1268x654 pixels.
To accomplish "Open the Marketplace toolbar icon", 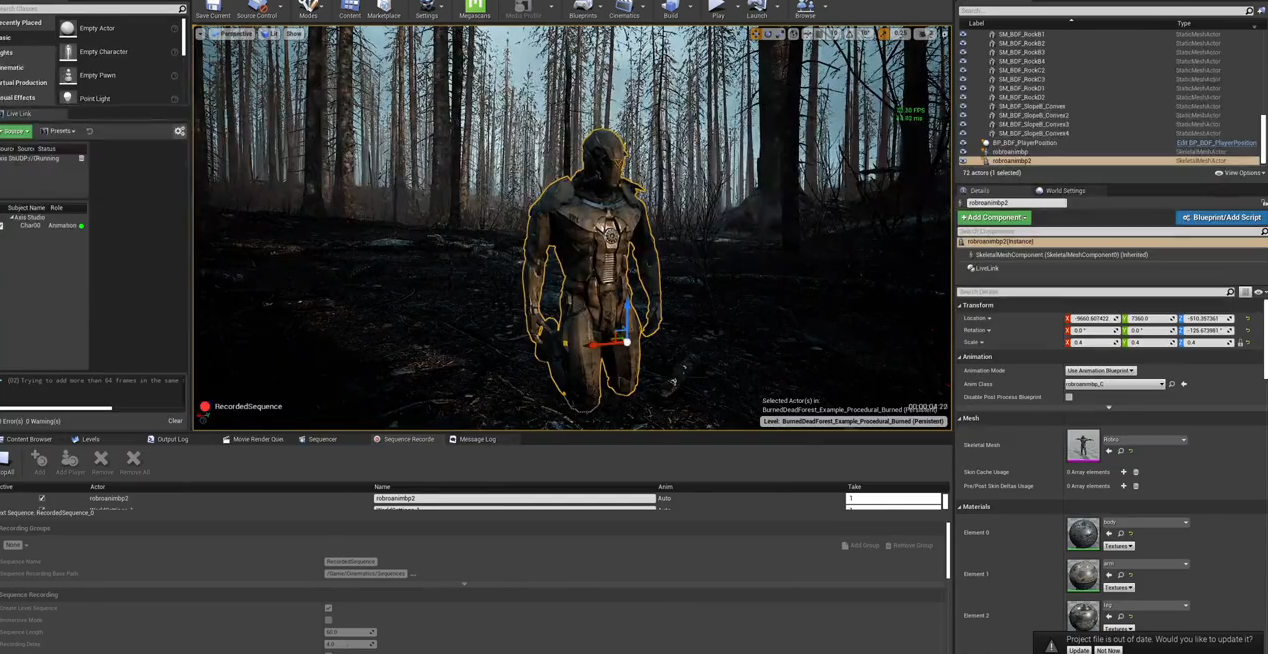I will pos(383,9).
